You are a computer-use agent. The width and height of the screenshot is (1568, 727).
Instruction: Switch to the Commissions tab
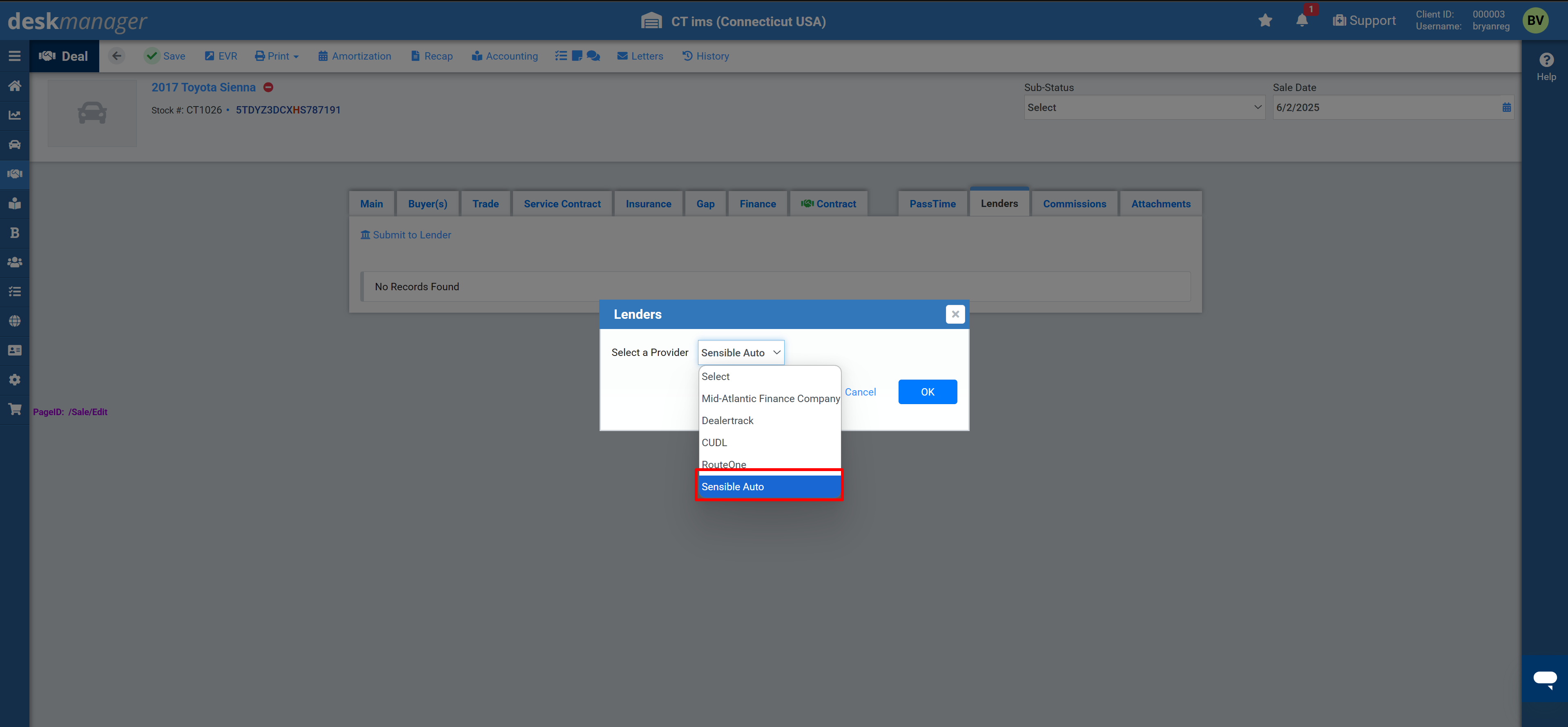click(x=1074, y=204)
